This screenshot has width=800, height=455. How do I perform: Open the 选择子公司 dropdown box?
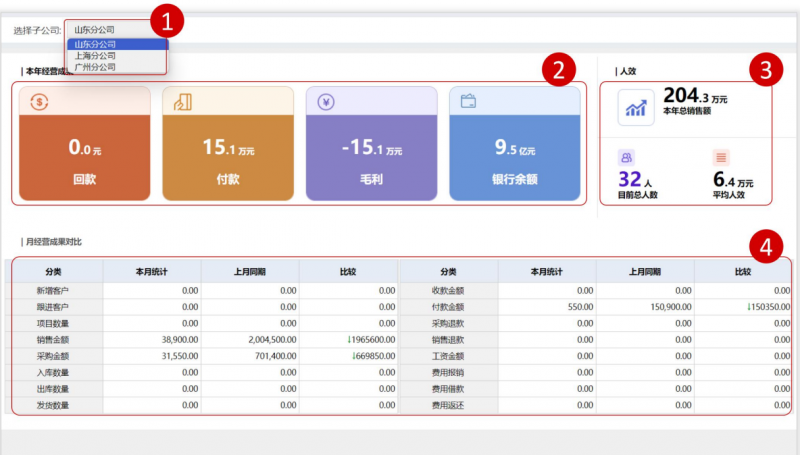[116, 30]
